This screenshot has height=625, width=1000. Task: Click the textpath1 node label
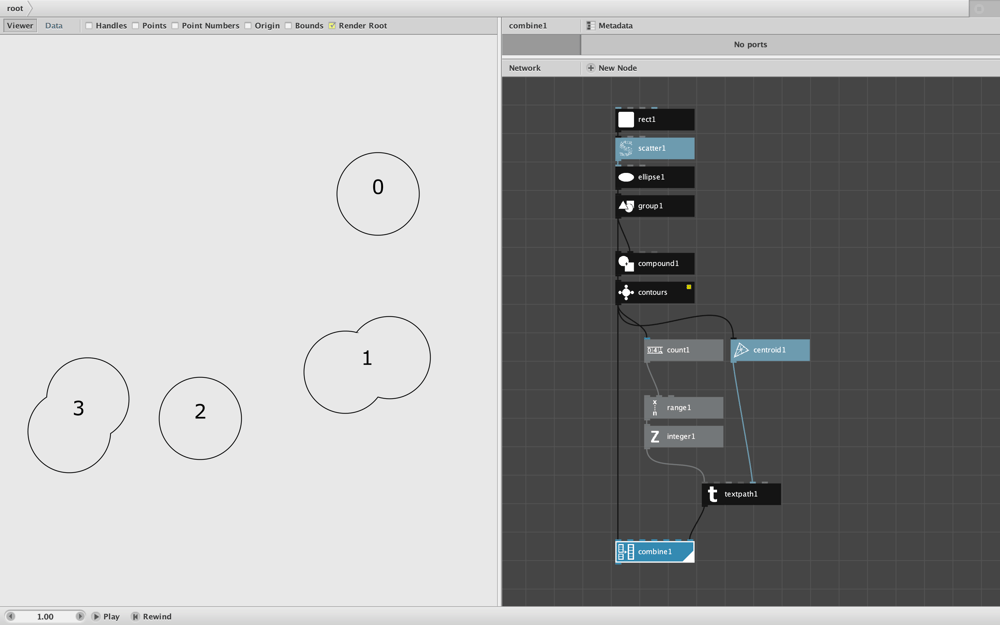click(741, 494)
